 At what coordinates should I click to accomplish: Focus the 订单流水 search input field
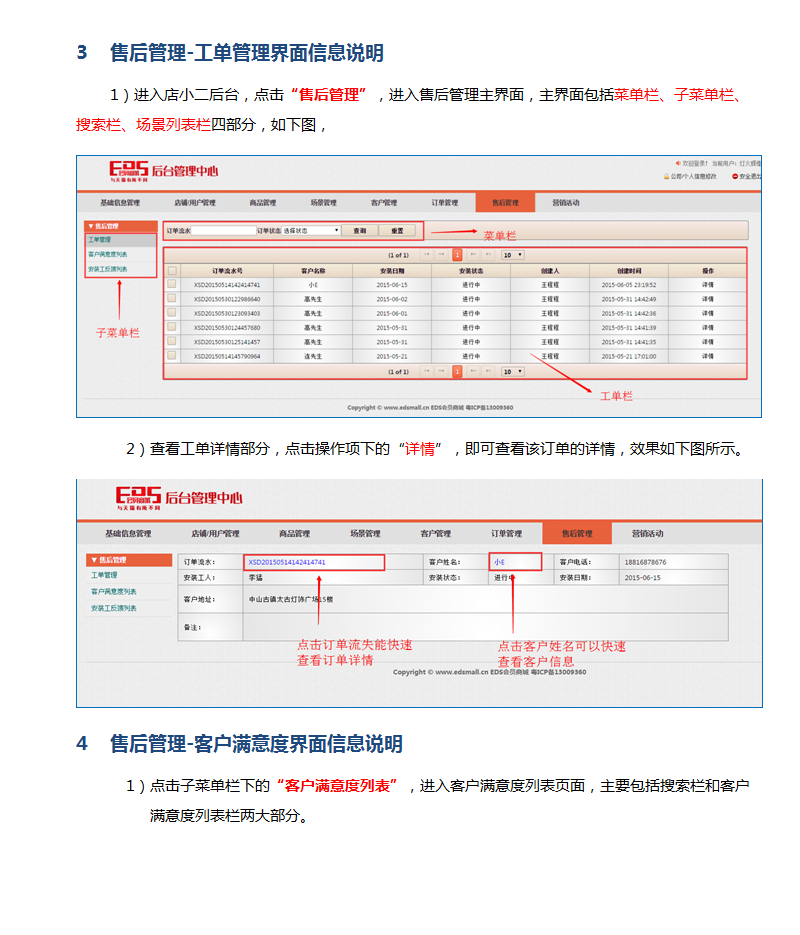click(x=224, y=231)
